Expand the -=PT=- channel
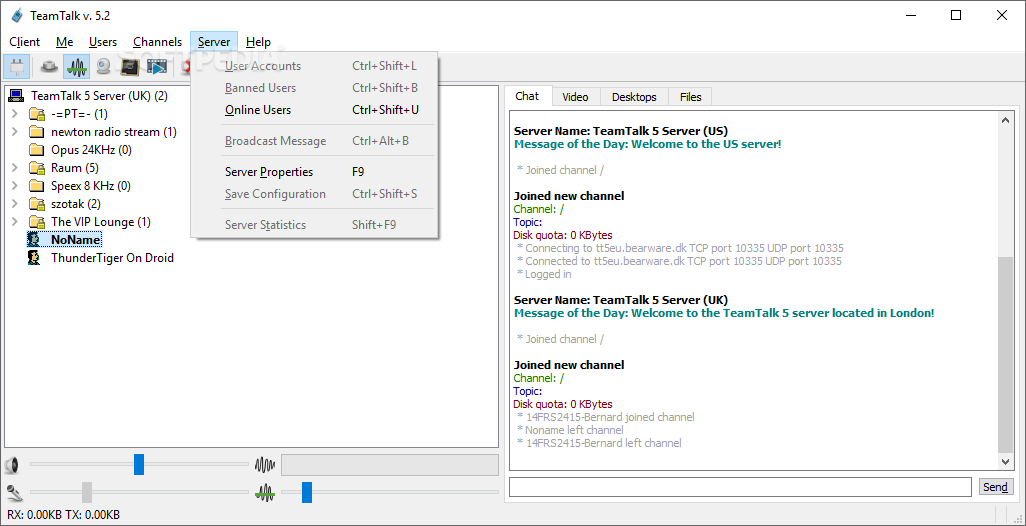This screenshot has height=526, width=1026. 14,114
